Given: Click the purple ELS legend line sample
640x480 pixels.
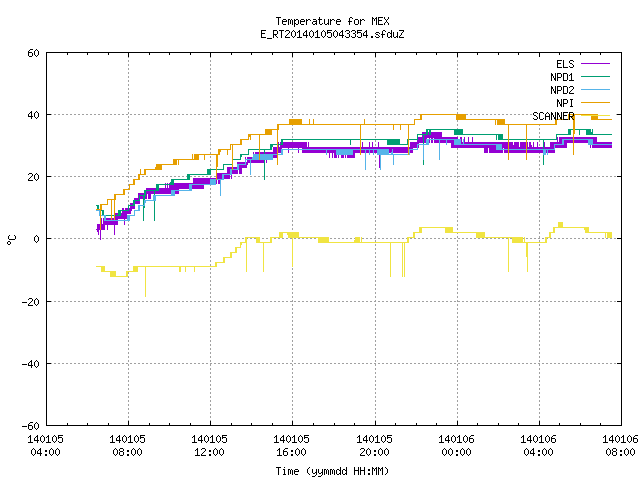Looking at the screenshot, I should tap(595, 64).
